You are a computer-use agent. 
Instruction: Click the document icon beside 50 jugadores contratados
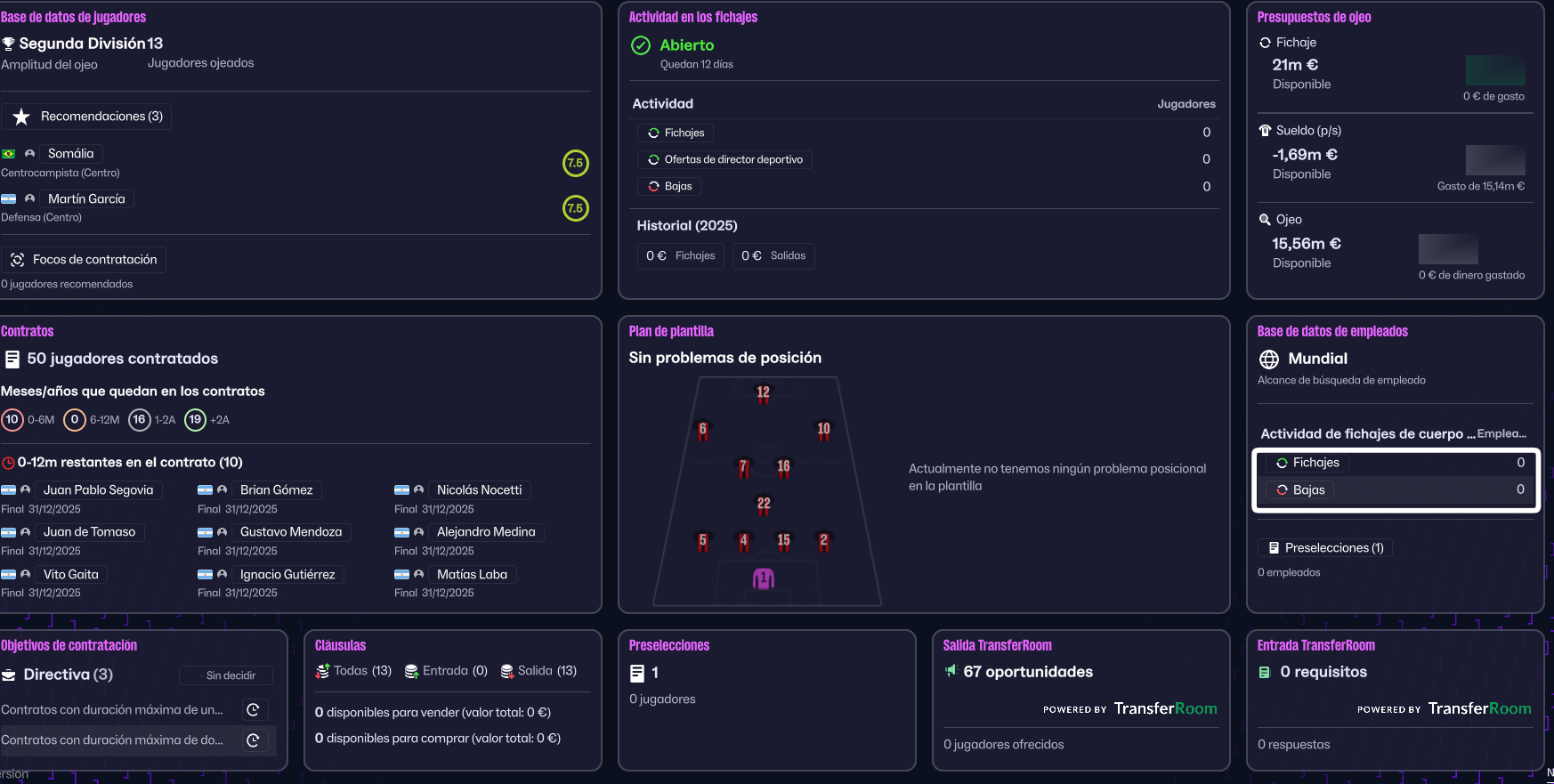coord(12,360)
